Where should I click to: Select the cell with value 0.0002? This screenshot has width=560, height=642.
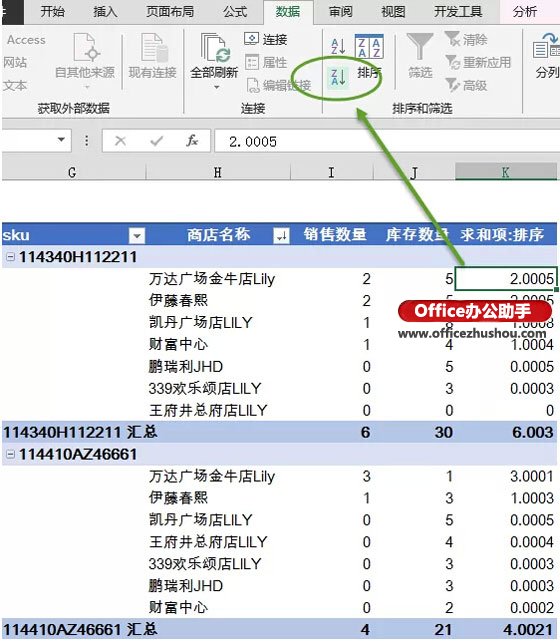(532, 608)
